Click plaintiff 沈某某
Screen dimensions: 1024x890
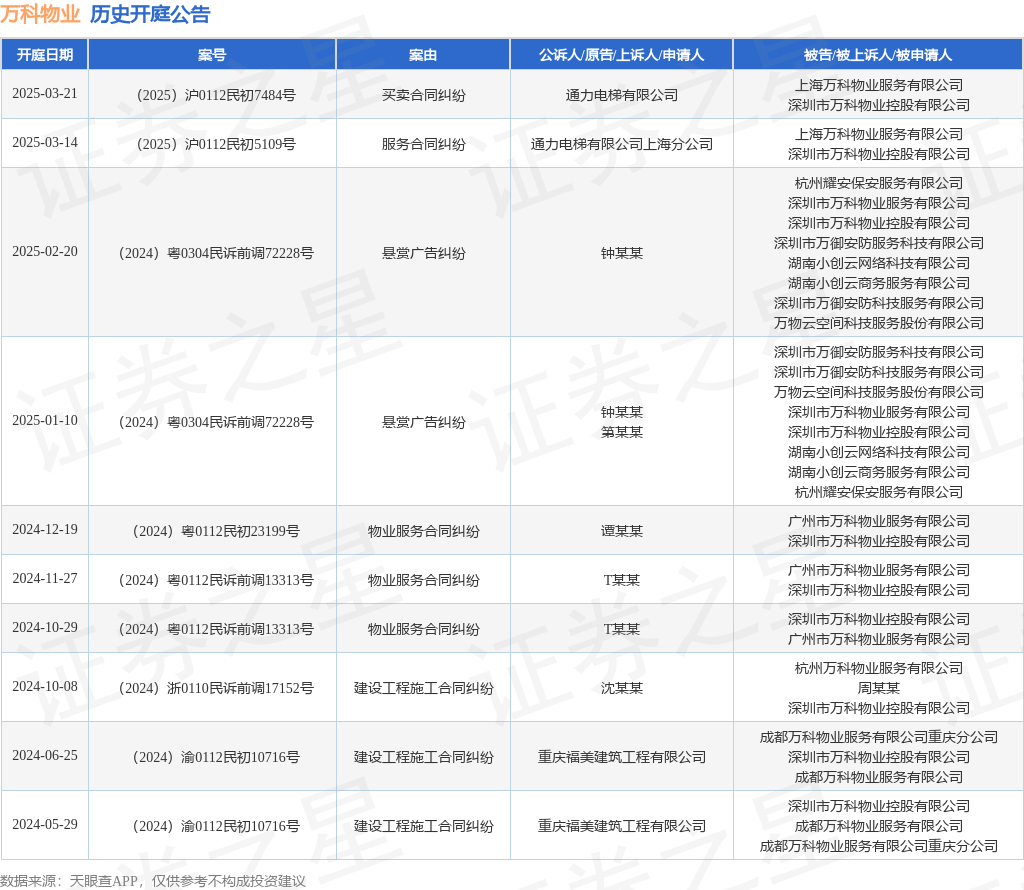click(x=622, y=688)
